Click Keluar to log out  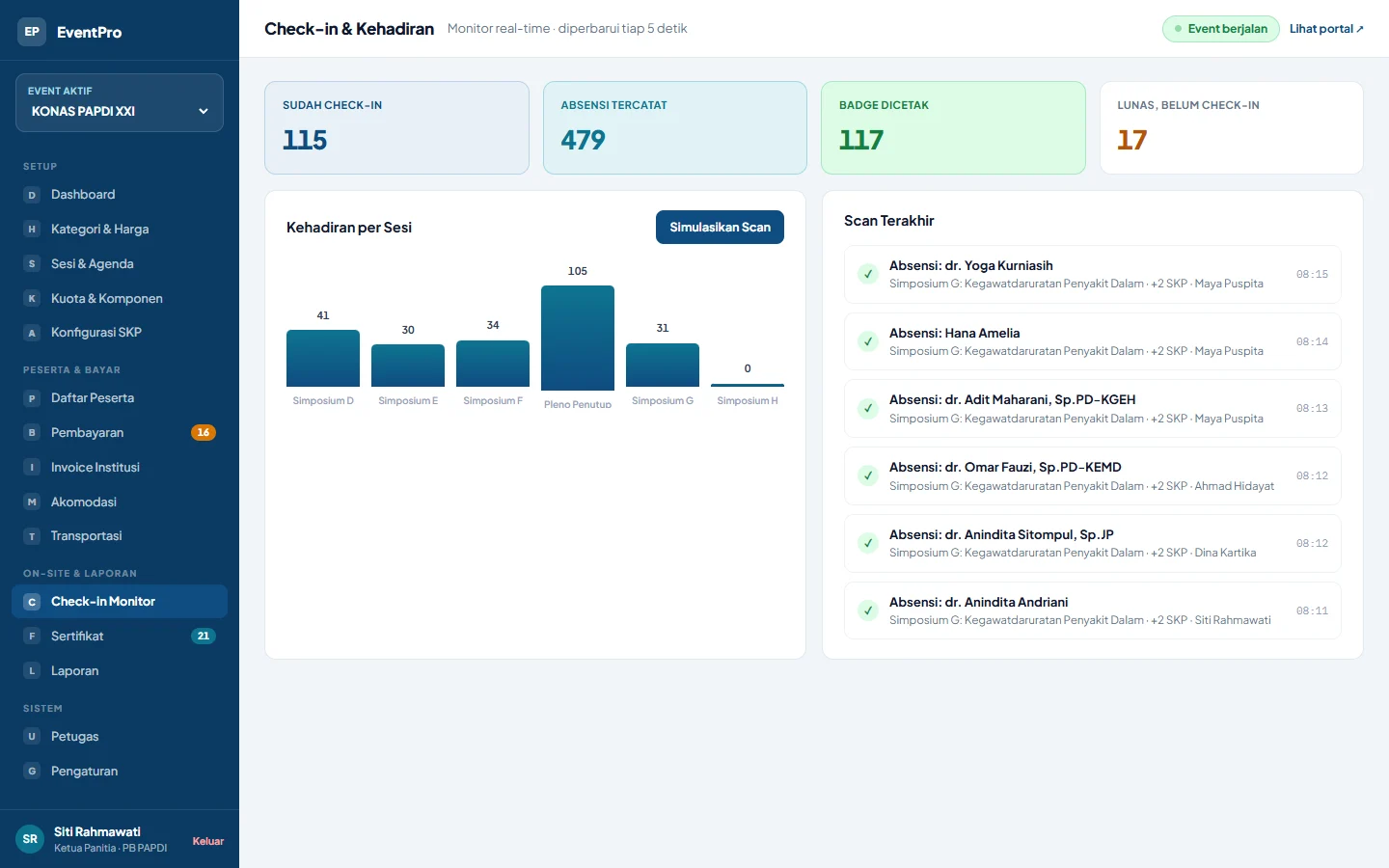coord(208,841)
